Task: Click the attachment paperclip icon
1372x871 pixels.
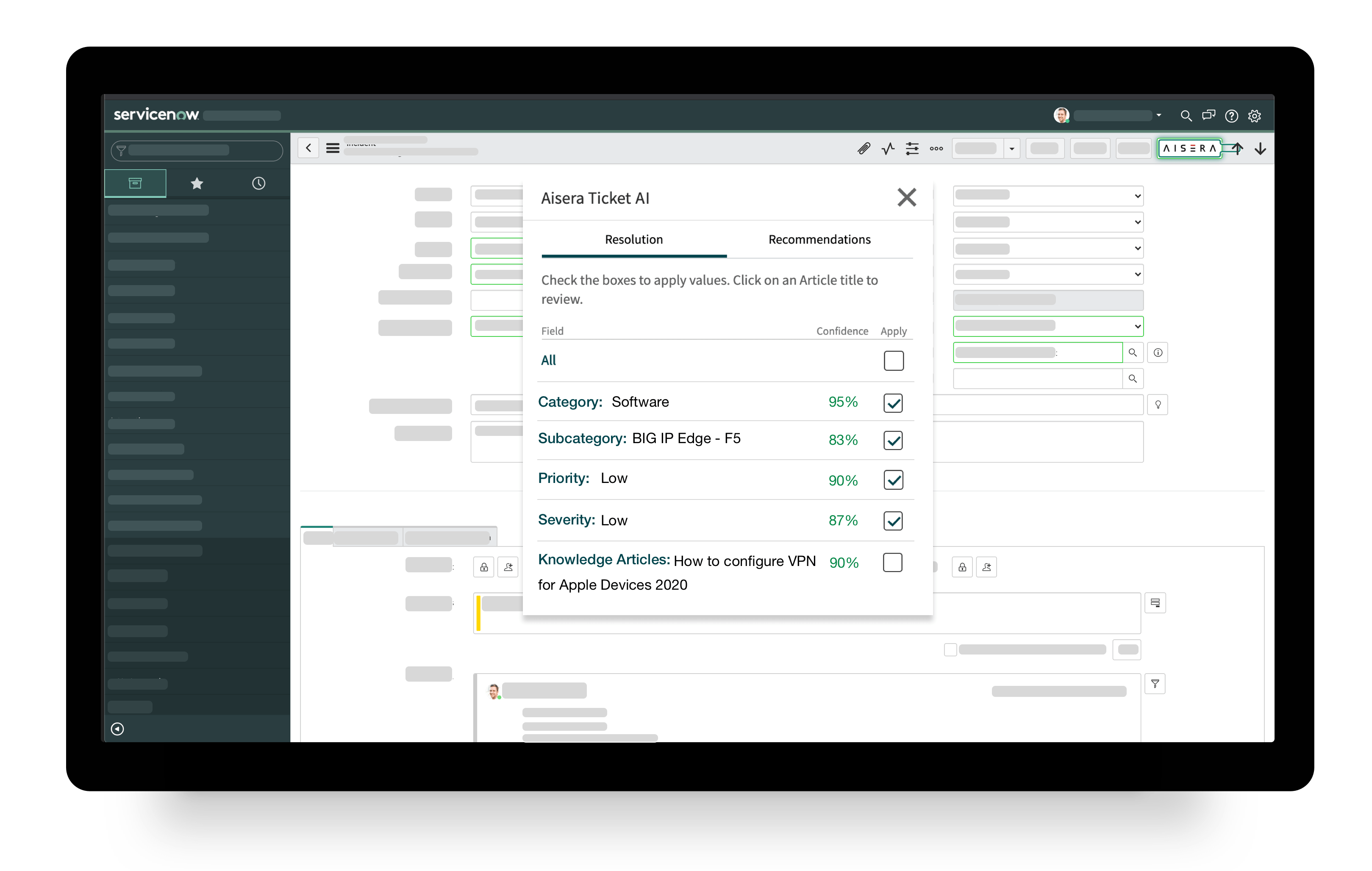Action: pyautogui.click(x=863, y=149)
